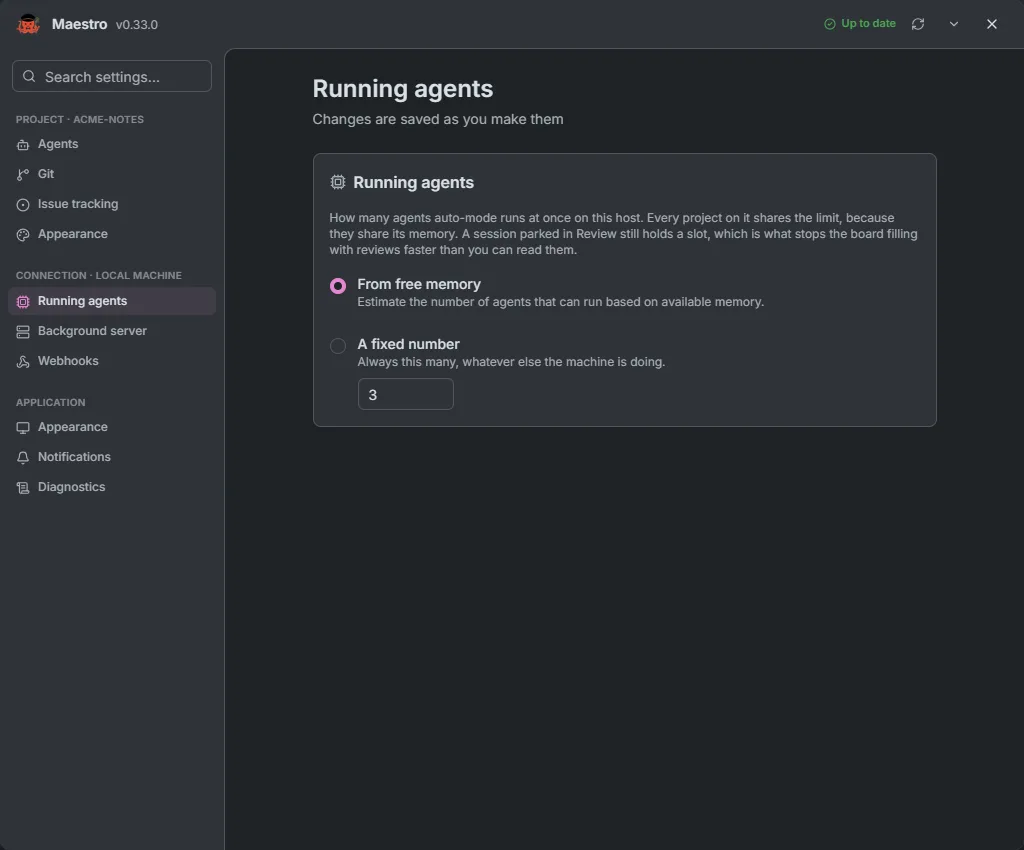Open Notifications settings
Screen dimensions: 1024x850
pos(112,457)
